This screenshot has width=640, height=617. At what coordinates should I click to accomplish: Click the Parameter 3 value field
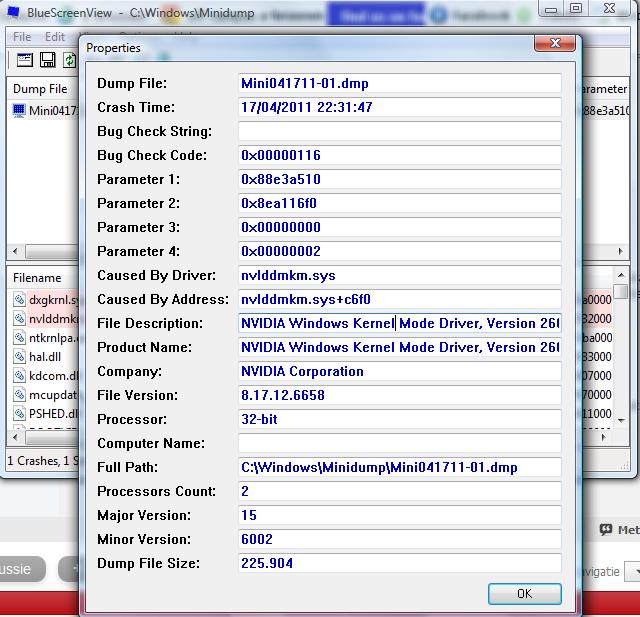pos(400,227)
